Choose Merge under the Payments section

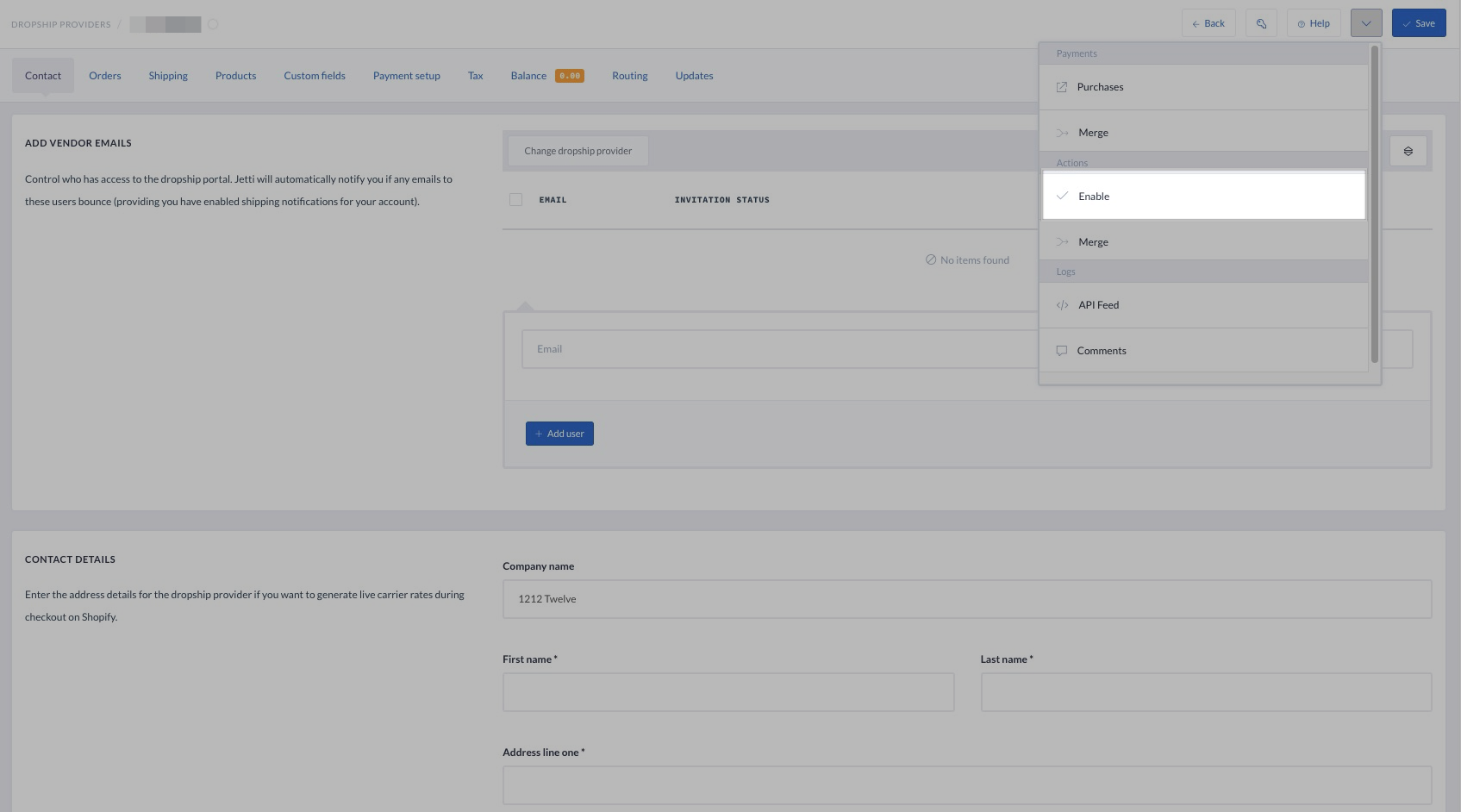click(1203, 133)
